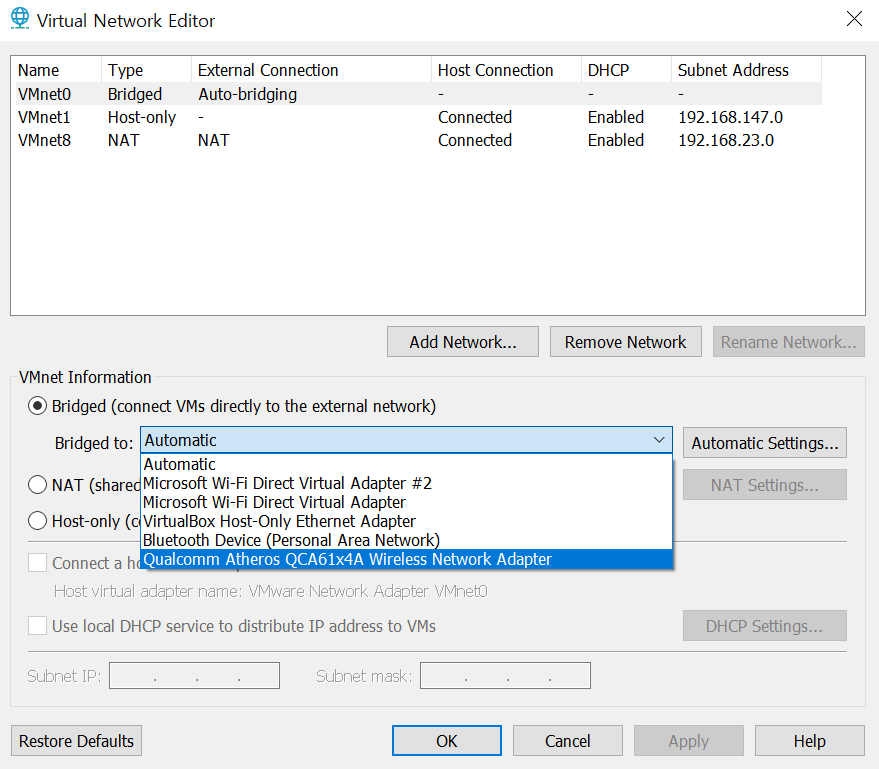
Task: Click the Apply button
Action: (x=689, y=741)
